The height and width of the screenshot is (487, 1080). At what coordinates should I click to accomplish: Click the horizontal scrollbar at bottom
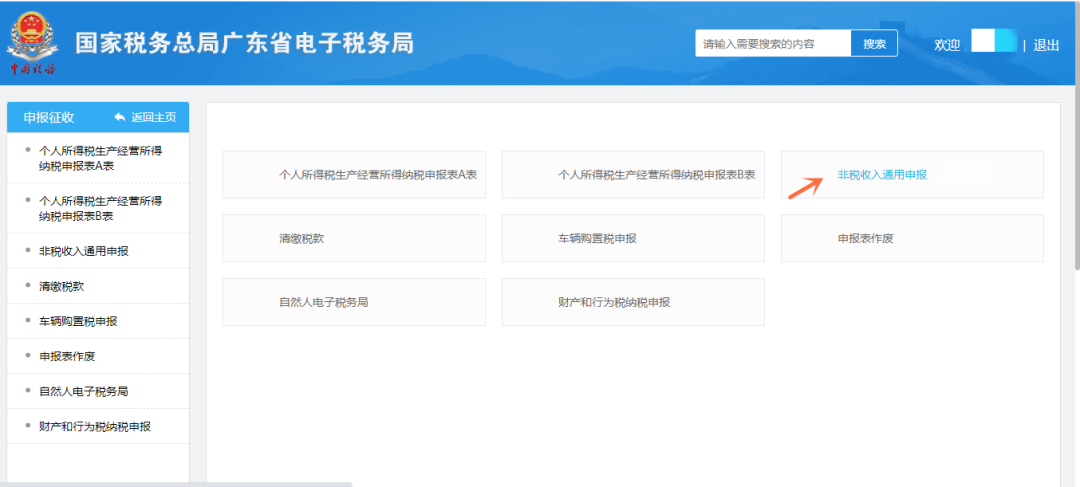(176, 484)
